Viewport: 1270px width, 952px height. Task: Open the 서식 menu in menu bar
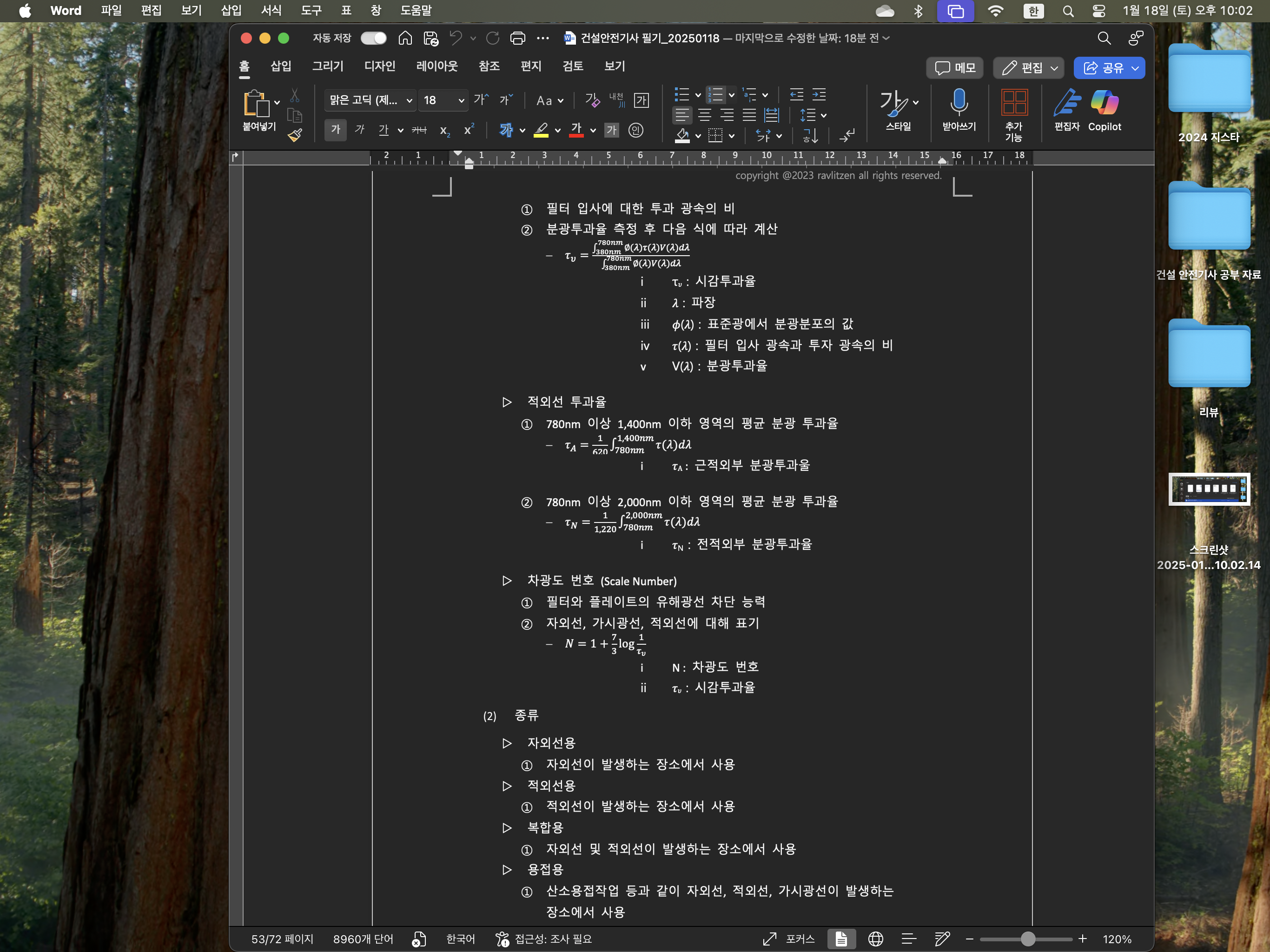[271, 10]
